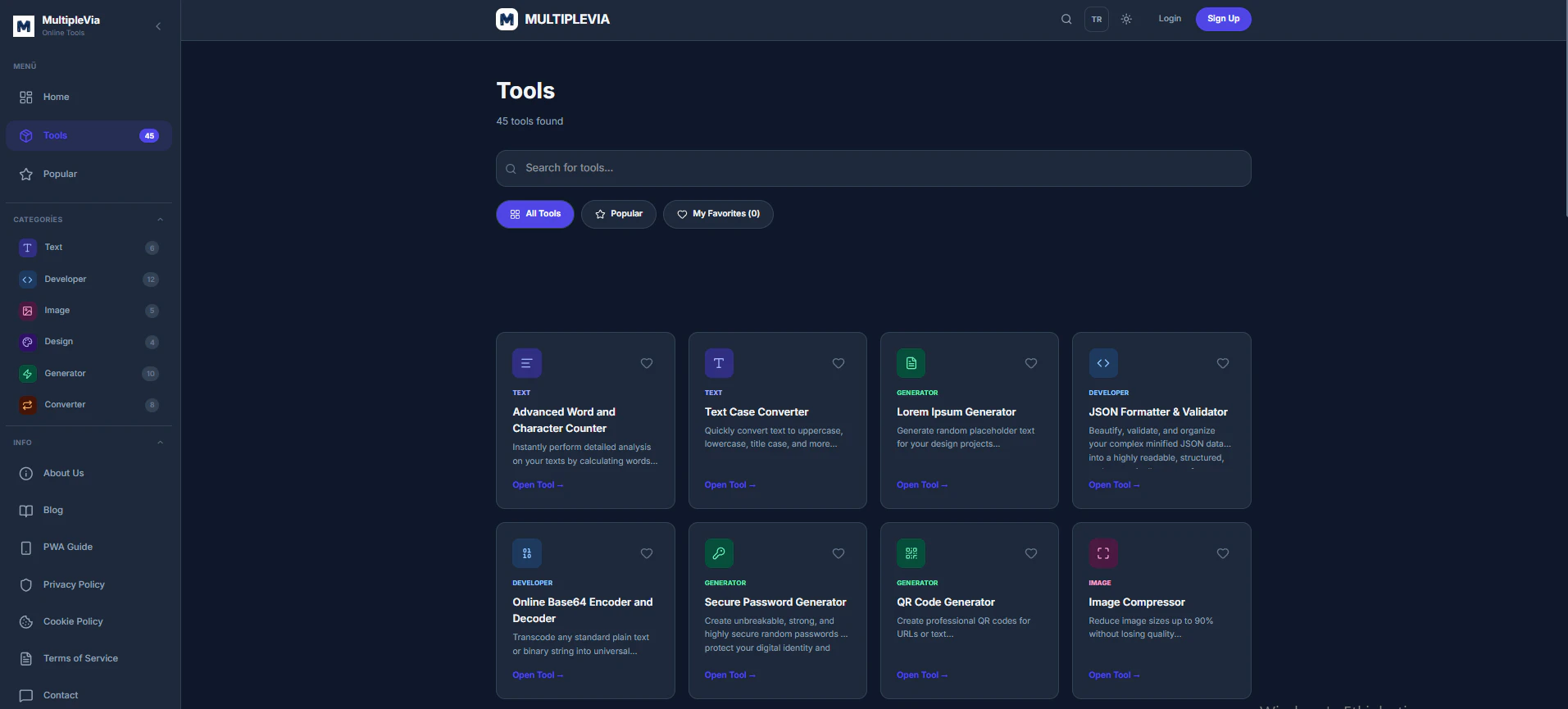Click the Search for tools input field
Screen dimensions: 1568x709
[873, 168]
